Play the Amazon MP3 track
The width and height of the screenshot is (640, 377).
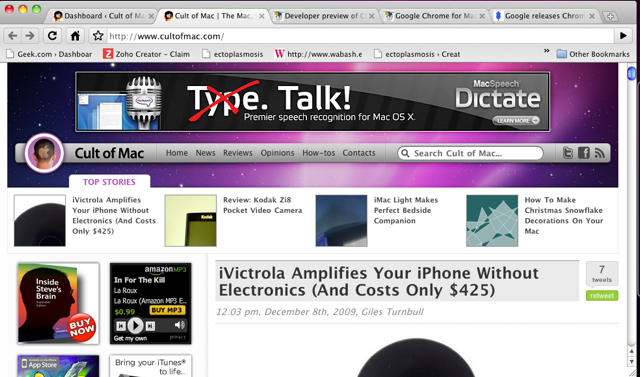click(x=135, y=325)
